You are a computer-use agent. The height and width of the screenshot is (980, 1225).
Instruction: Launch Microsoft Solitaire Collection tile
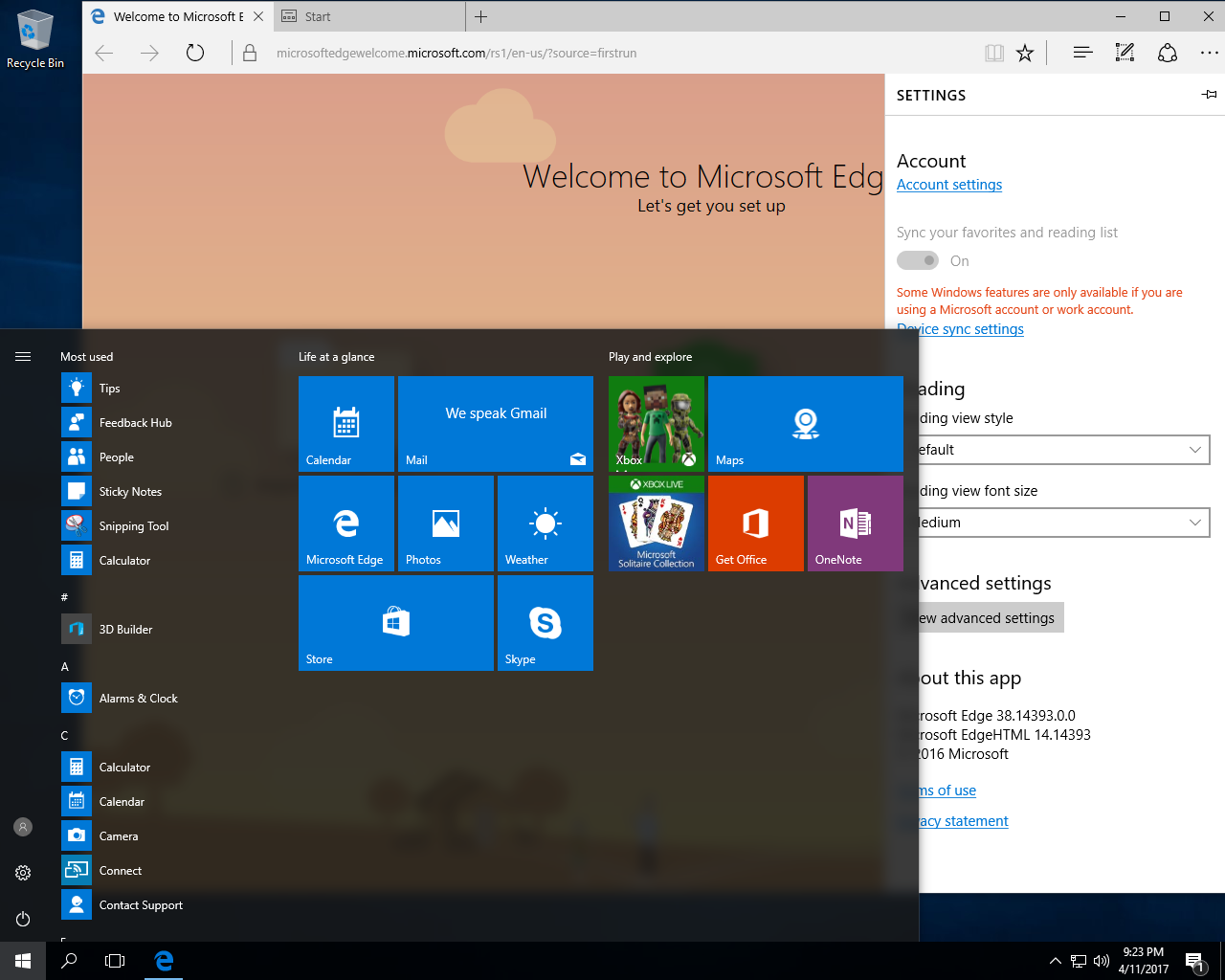pyautogui.click(x=657, y=523)
